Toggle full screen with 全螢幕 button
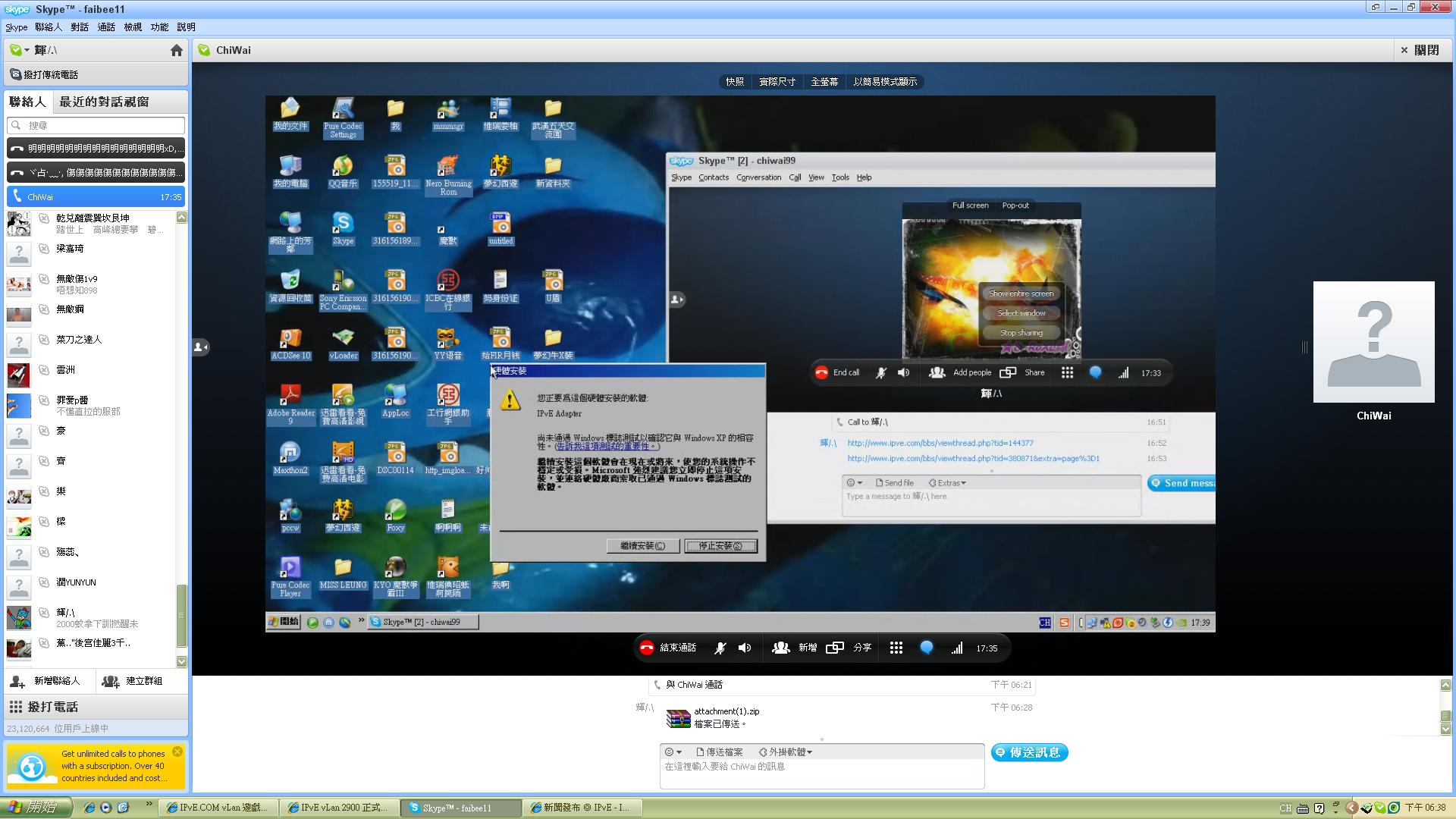The image size is (1456, 819). 824,81
